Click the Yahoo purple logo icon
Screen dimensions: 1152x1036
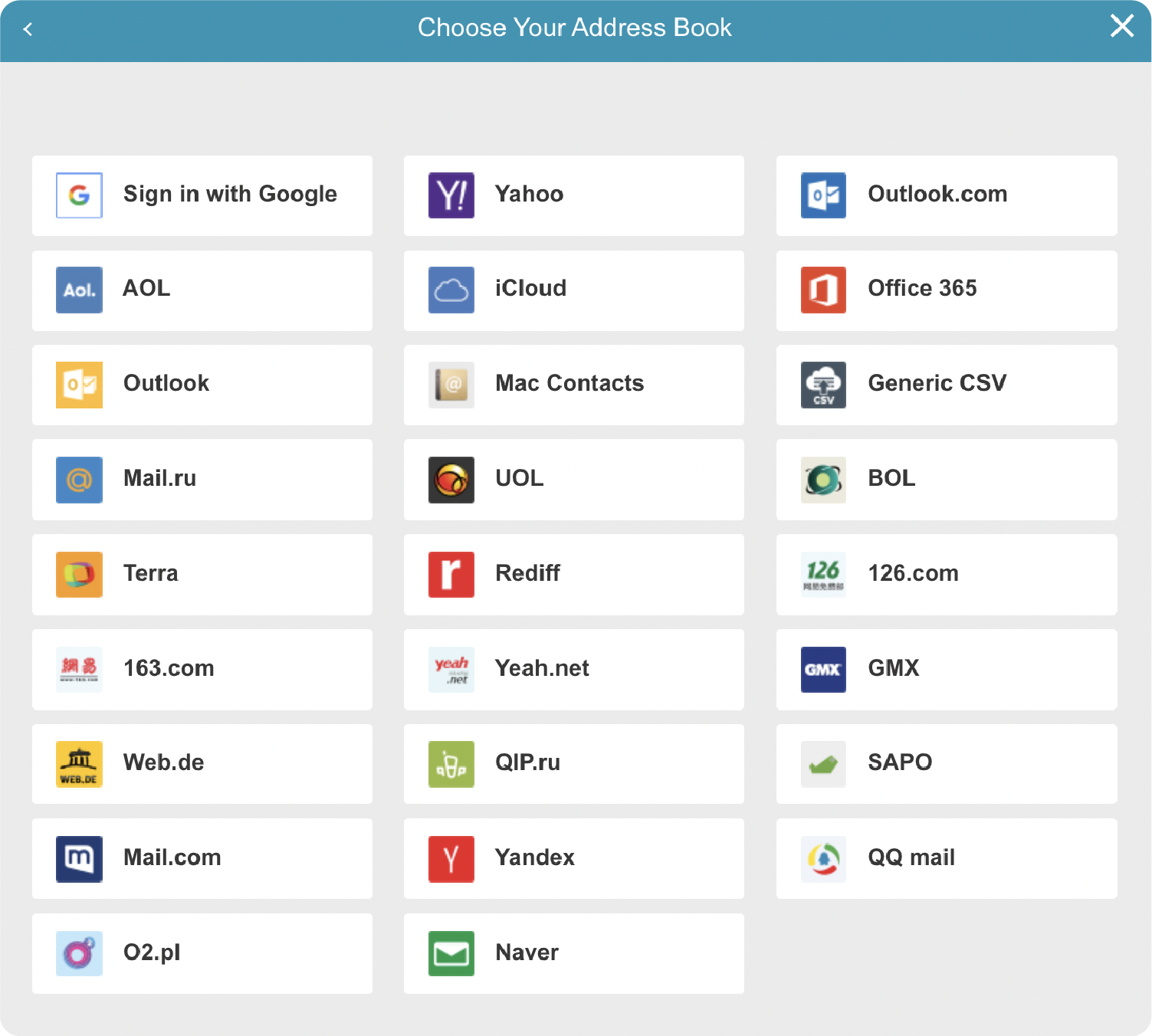coord(451,195)
